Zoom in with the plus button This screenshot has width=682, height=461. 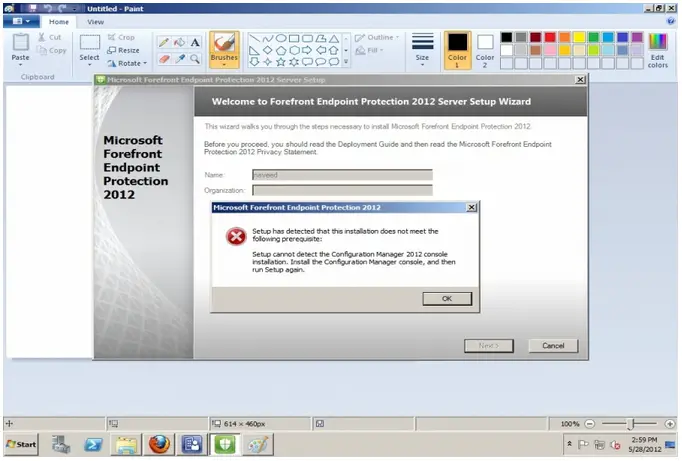670,423
